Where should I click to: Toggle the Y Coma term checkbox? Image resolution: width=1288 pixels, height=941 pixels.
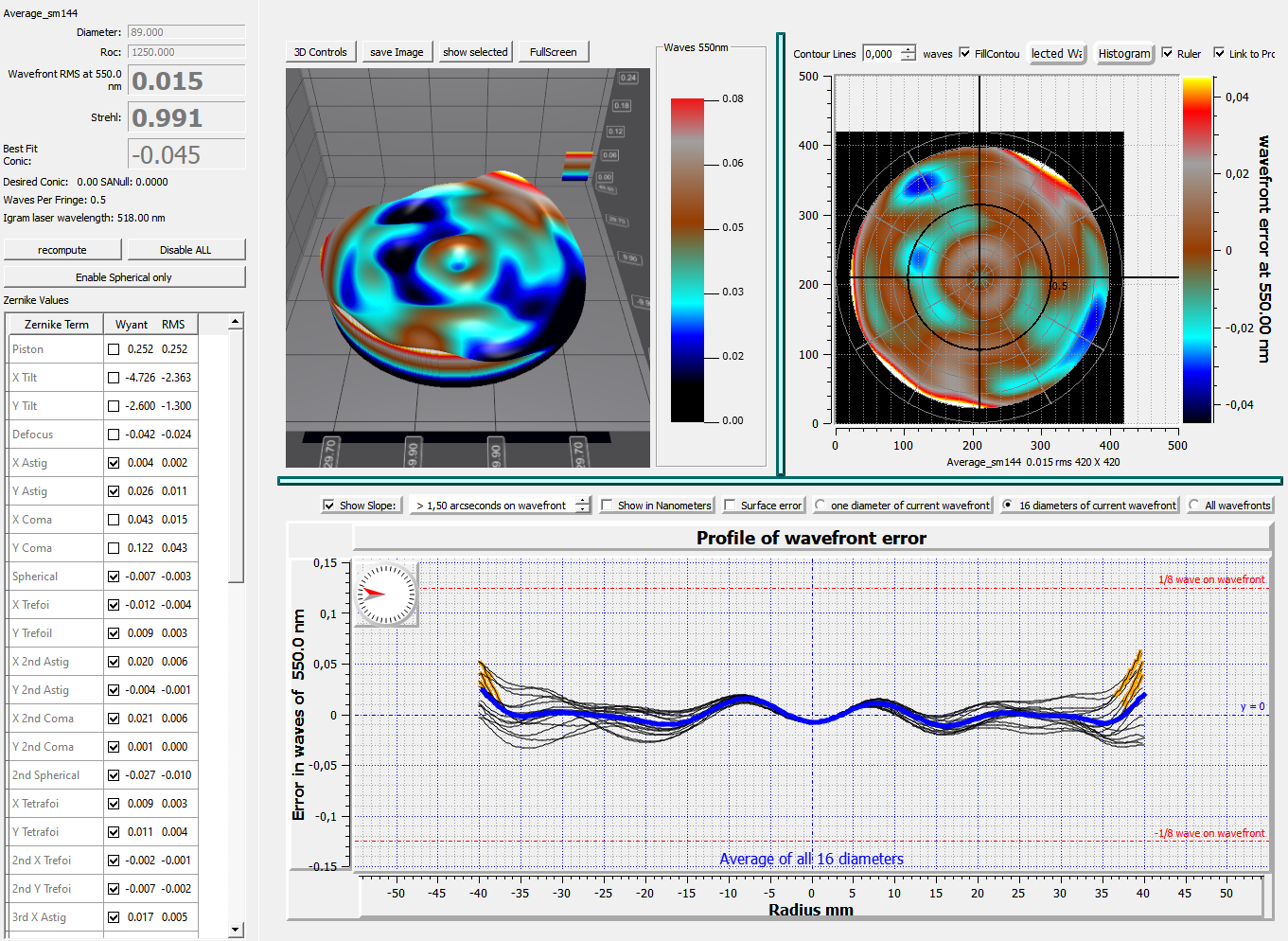coord(114,548)
